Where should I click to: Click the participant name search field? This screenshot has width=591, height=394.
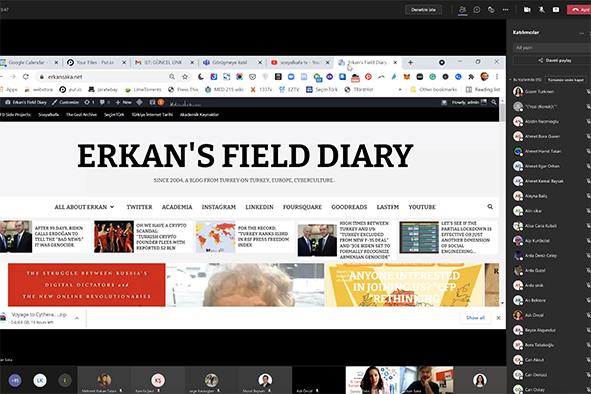click(552, 48)
